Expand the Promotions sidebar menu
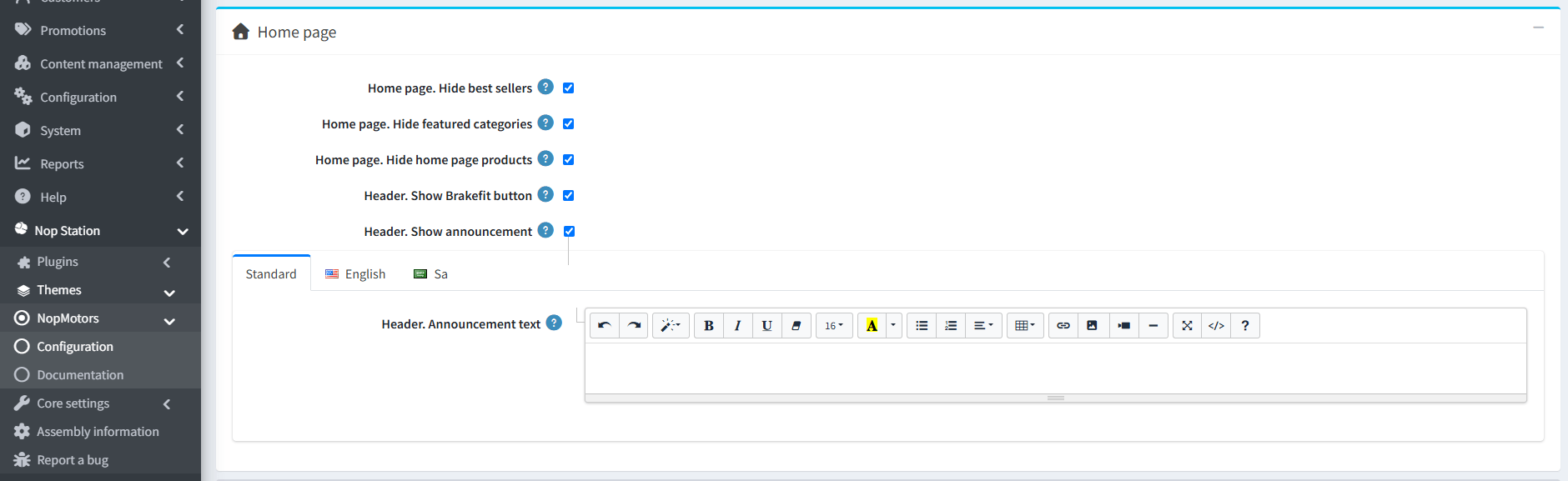 tap(100, 30)
